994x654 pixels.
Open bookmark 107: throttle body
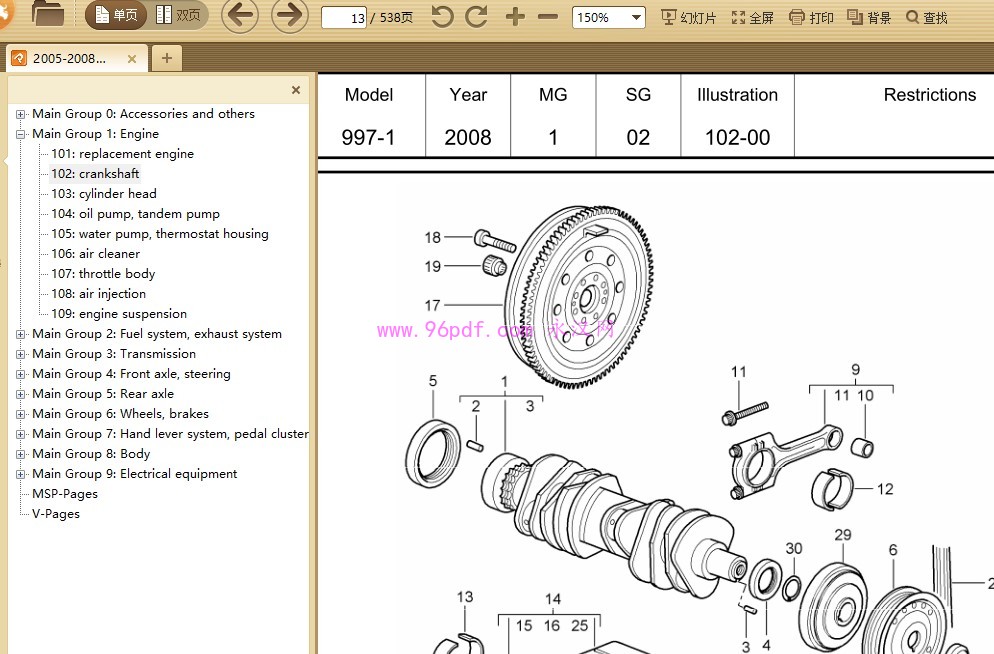click(103, 273)
